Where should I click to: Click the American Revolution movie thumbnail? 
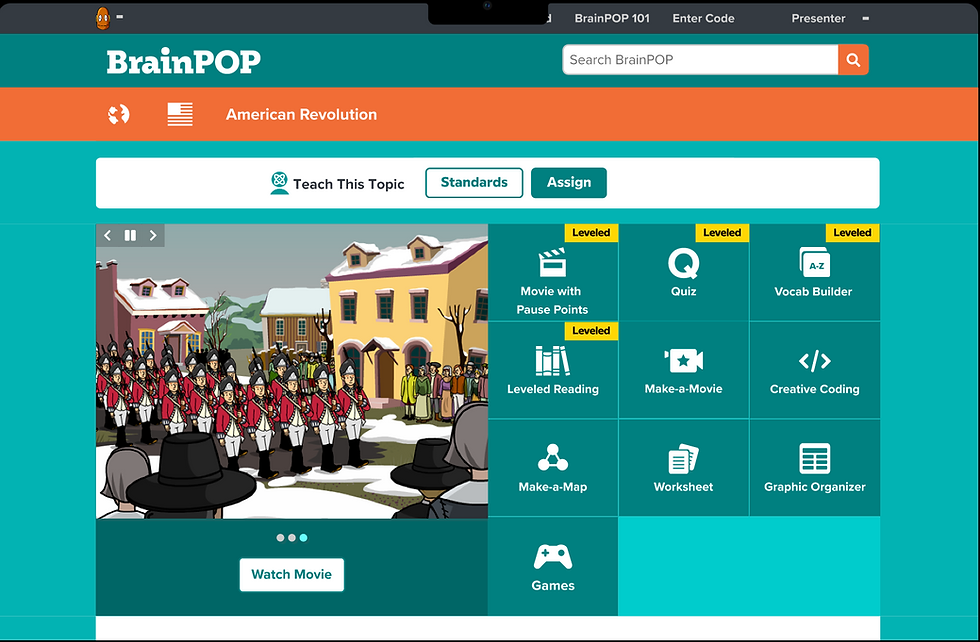click(x=292, y=371)
